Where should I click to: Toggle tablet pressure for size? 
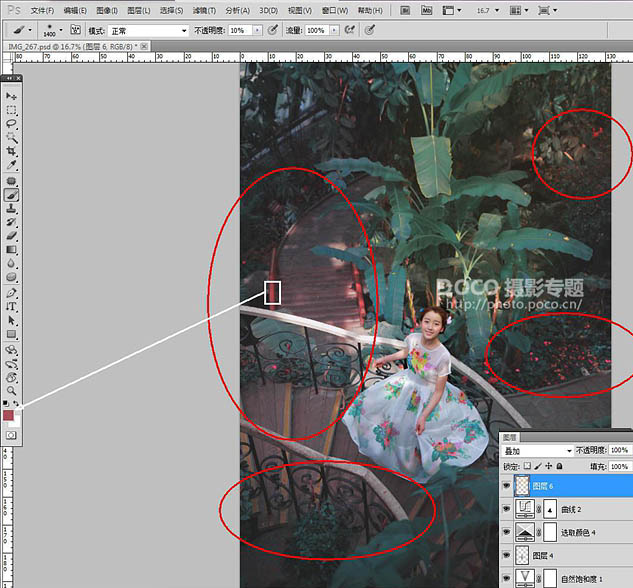pyautogui.click(x=369, y=30)
